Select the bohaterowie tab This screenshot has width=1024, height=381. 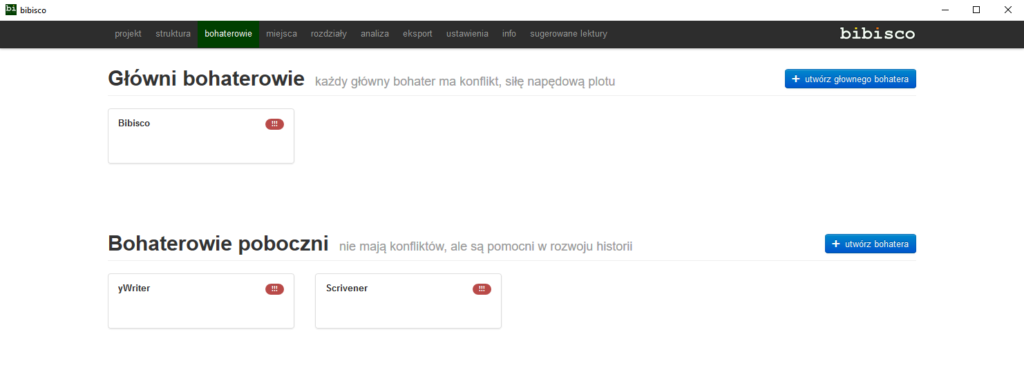[x=229, y=34]
